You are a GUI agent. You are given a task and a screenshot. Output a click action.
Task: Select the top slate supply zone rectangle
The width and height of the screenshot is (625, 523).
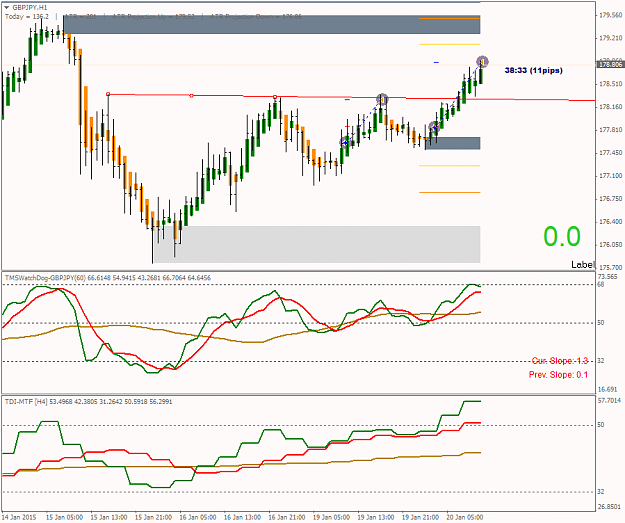click(x=272, y=25)
